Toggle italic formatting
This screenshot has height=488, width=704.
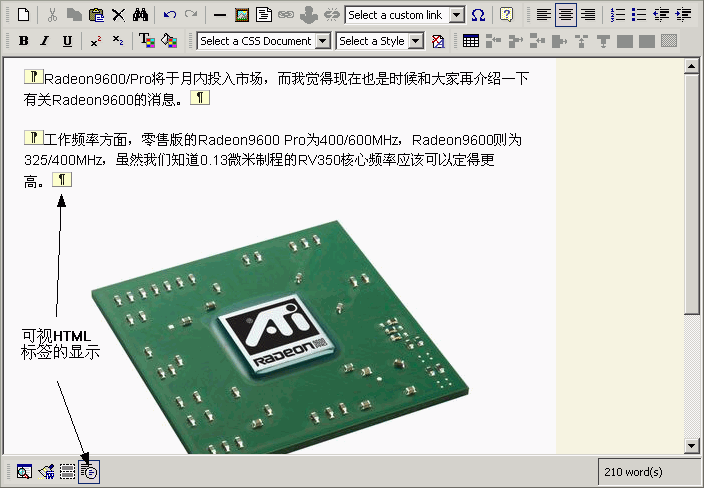tap(45, 41)
